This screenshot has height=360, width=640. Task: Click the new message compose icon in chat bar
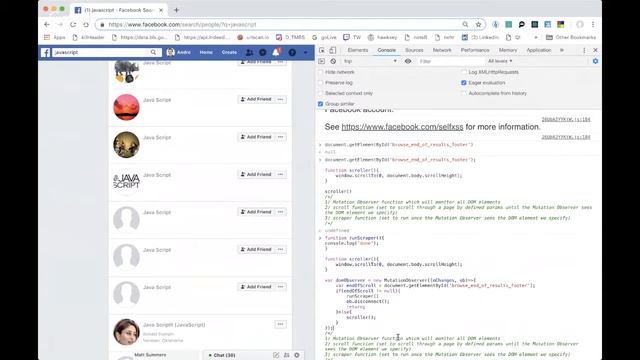[276, 355]
